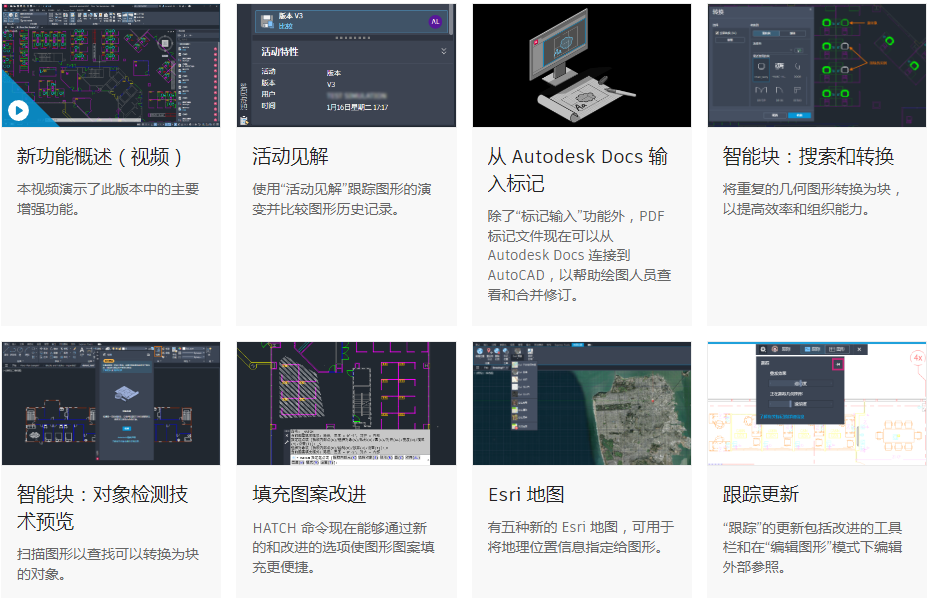Click the description starting 除了“标记输入”功能外
The width and height of the screenshot is (930, 598).
pos(579,255)
